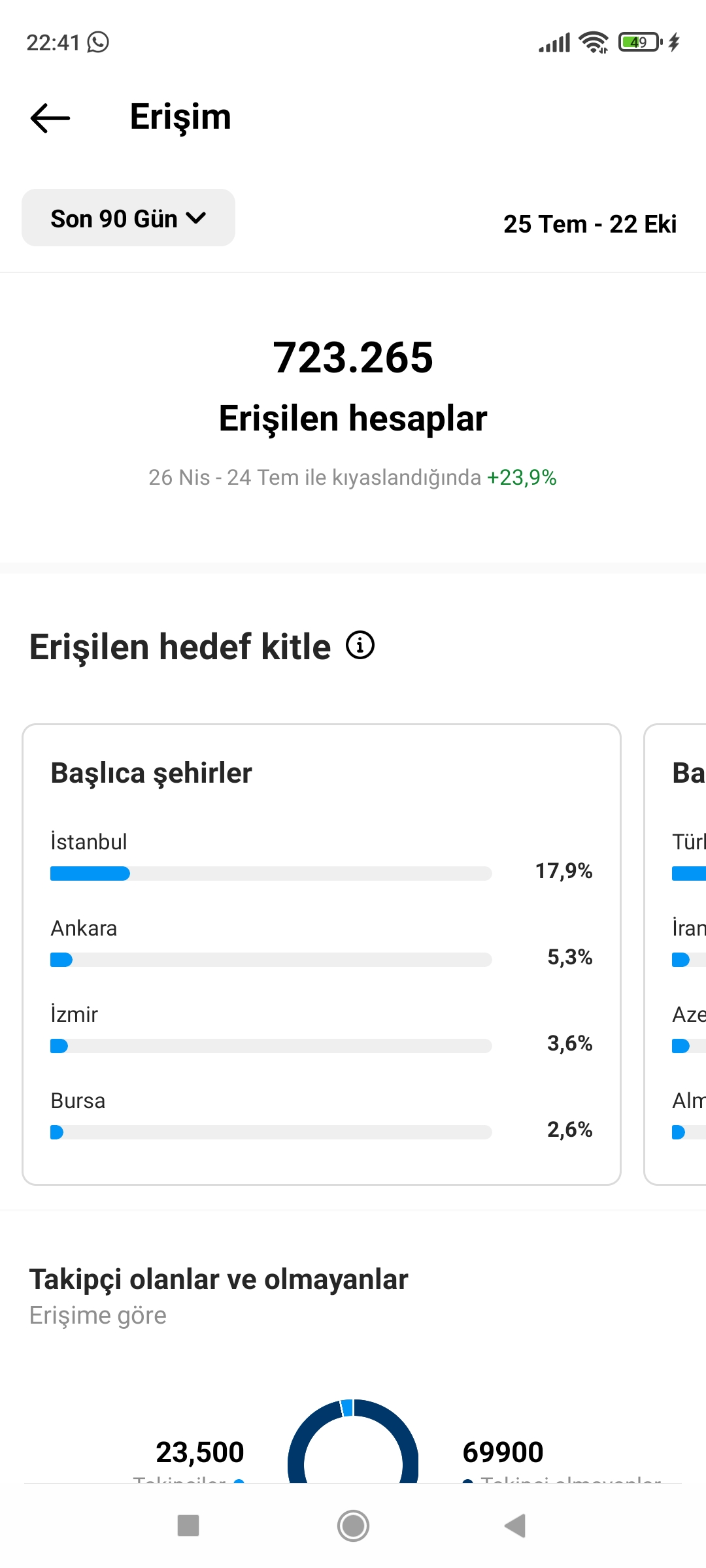Open the Son 90 Gün dropdown
706x1568 pixels.
(x=128, y=218)
